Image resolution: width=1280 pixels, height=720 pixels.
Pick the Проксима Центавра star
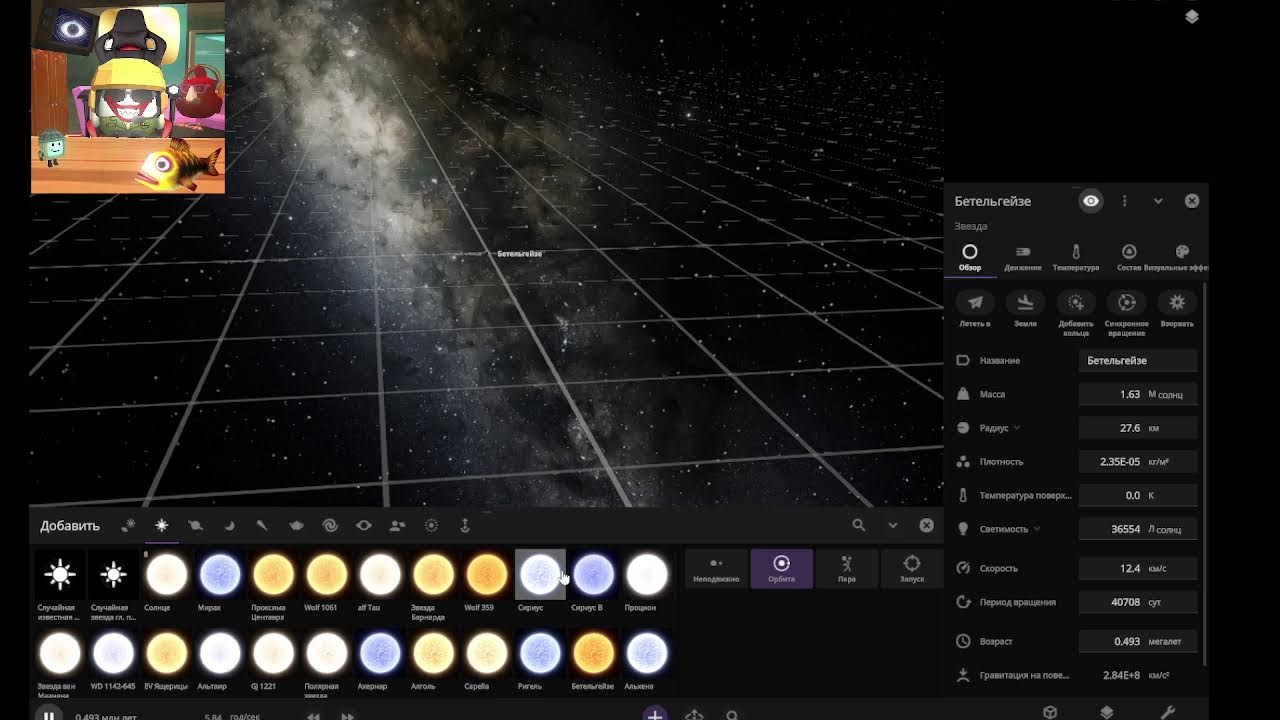[x=273, y=575]
